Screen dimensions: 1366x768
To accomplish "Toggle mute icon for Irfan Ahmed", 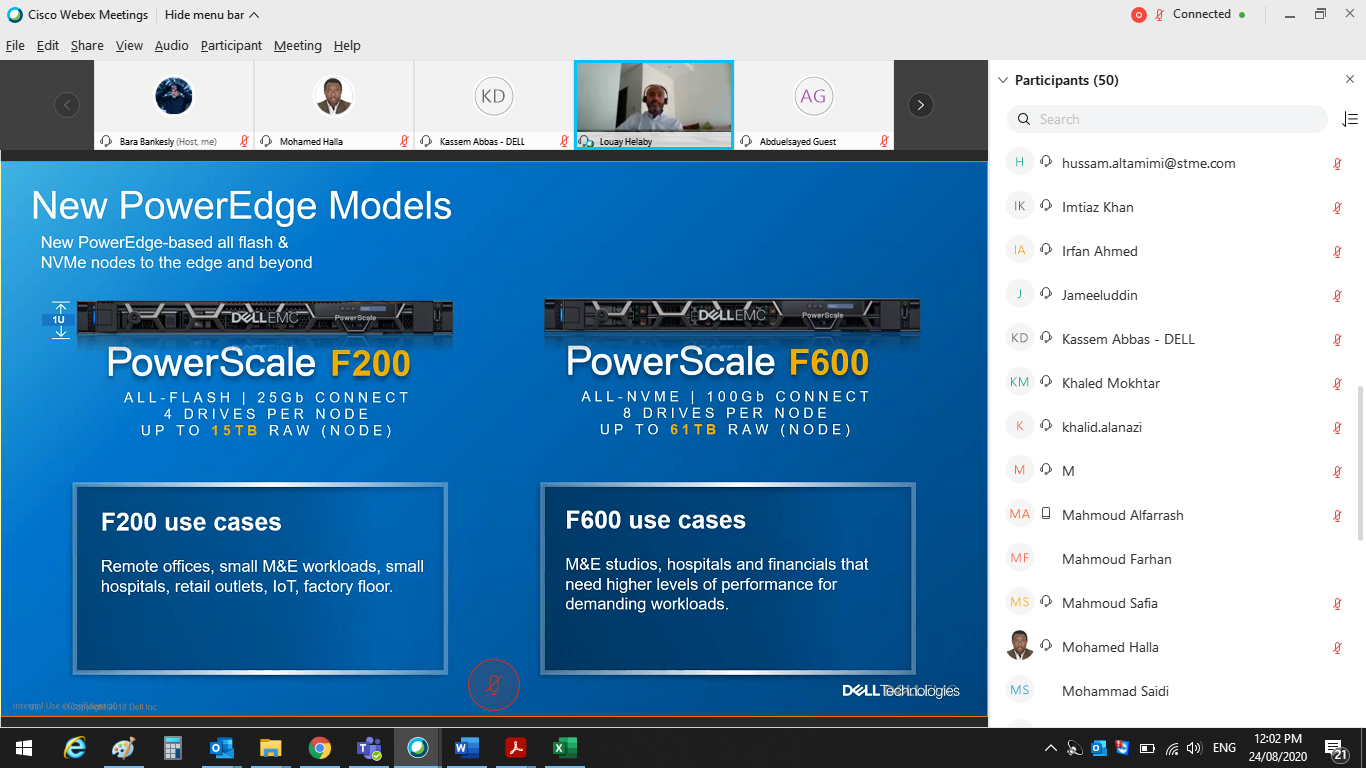I will click(x=1337, y=252).
